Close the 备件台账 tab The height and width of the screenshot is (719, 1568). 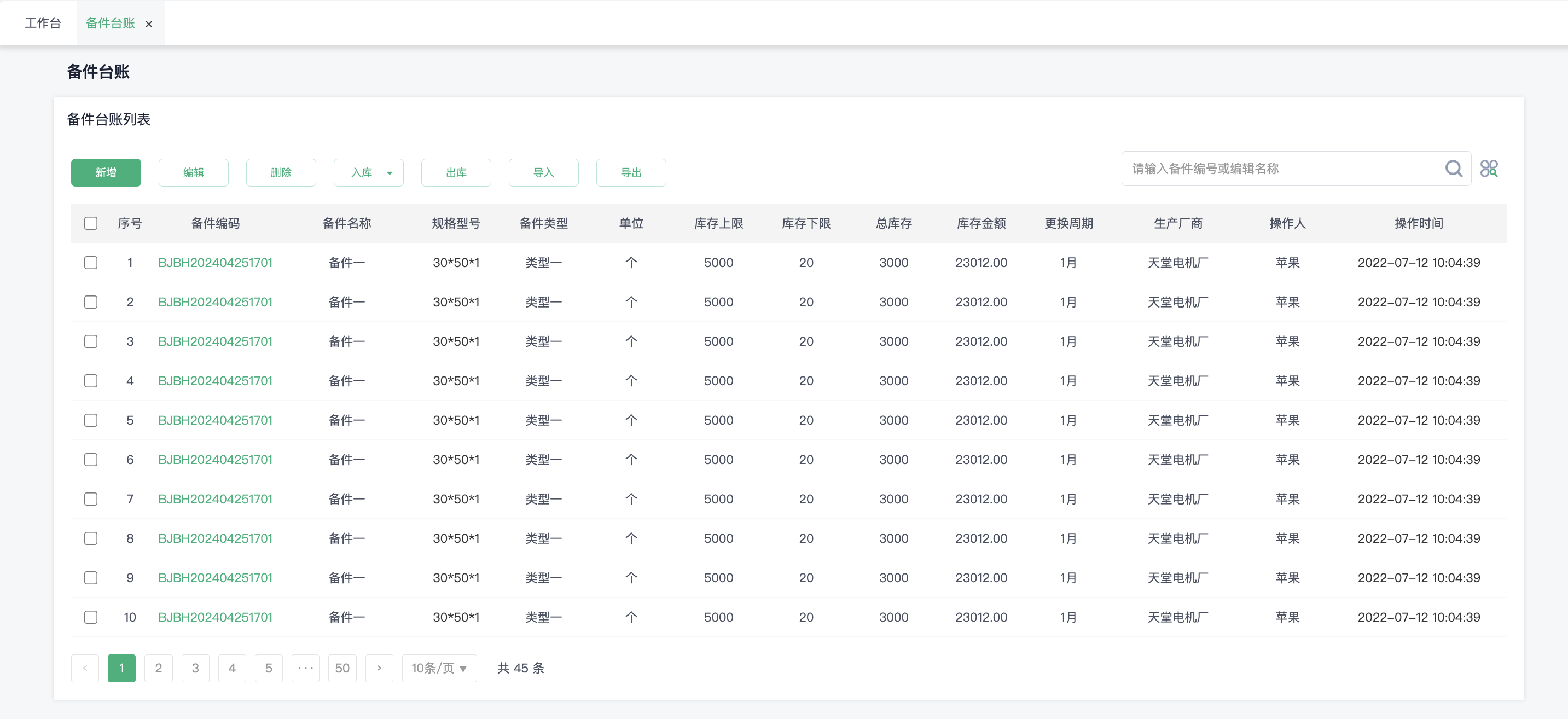pyautogui.click(x=148, y=25)
